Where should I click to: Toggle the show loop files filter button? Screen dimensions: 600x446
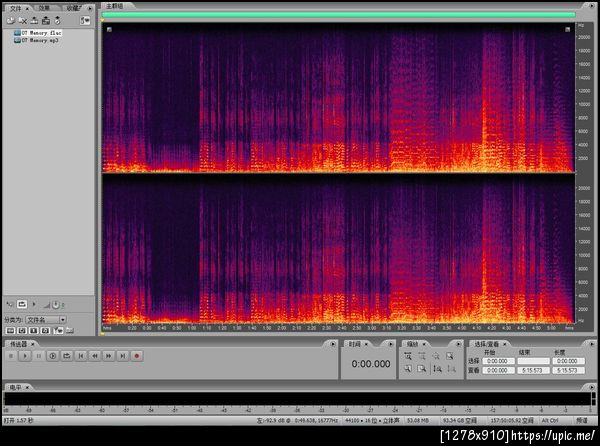(22, 330)
